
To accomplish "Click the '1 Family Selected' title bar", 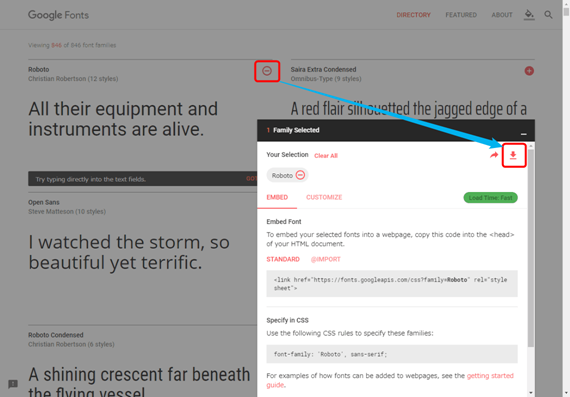I will pos(396,130).
